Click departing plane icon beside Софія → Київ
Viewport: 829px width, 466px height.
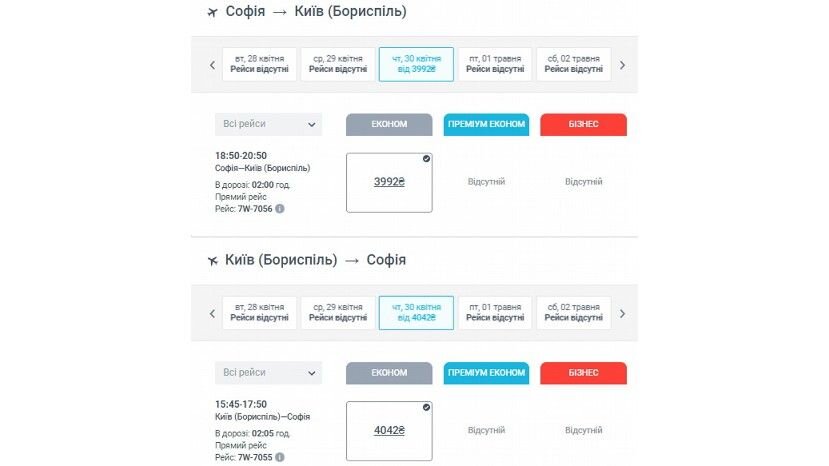pos(213,12)
